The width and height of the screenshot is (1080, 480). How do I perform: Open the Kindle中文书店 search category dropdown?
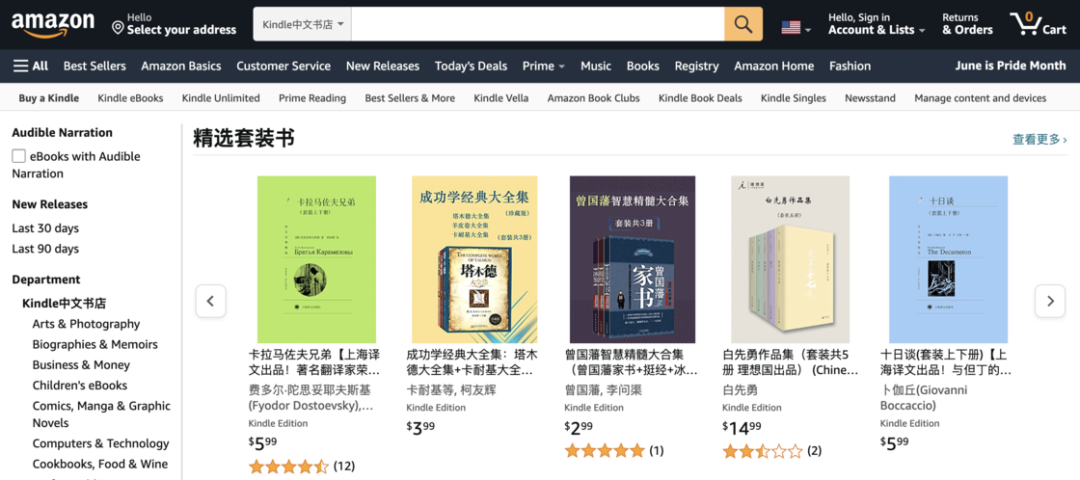tap(303, 24)
